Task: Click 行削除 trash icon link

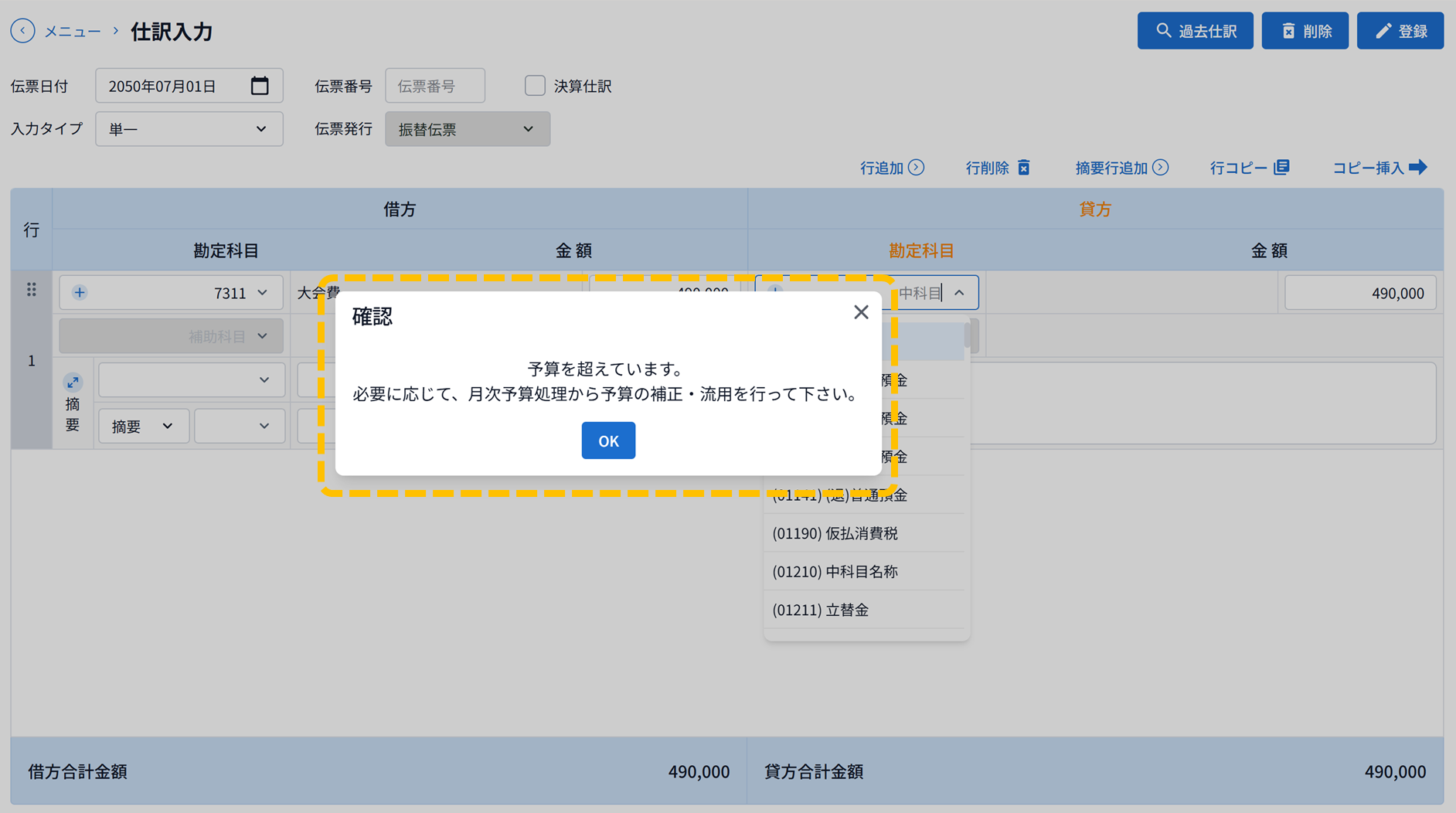Action: pos(998,168)
